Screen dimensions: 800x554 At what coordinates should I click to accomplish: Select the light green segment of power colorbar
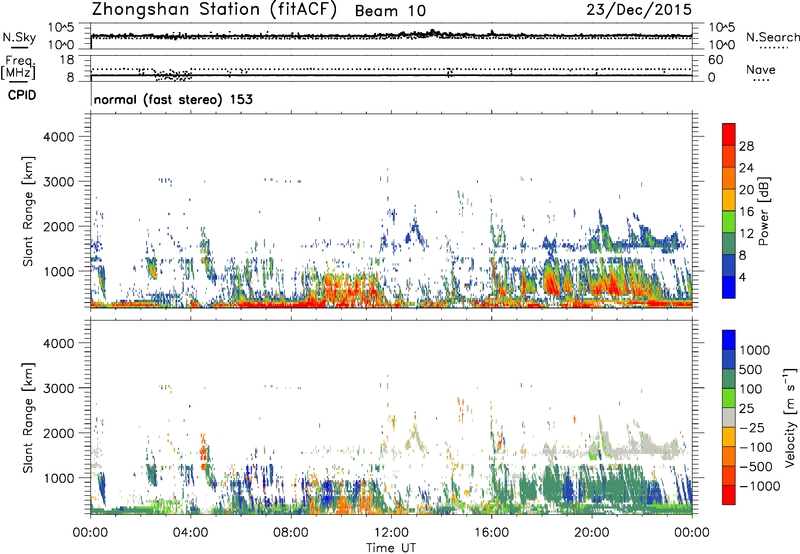(729, 222)
